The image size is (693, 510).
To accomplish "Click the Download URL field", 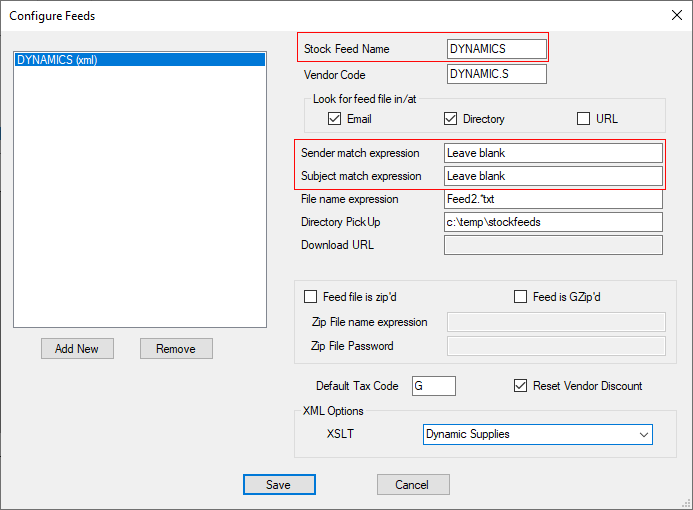I will click(553, 245).
